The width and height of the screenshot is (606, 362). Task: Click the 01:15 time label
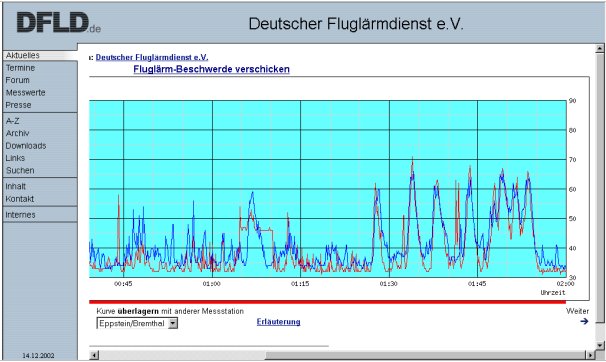[300, 284]
